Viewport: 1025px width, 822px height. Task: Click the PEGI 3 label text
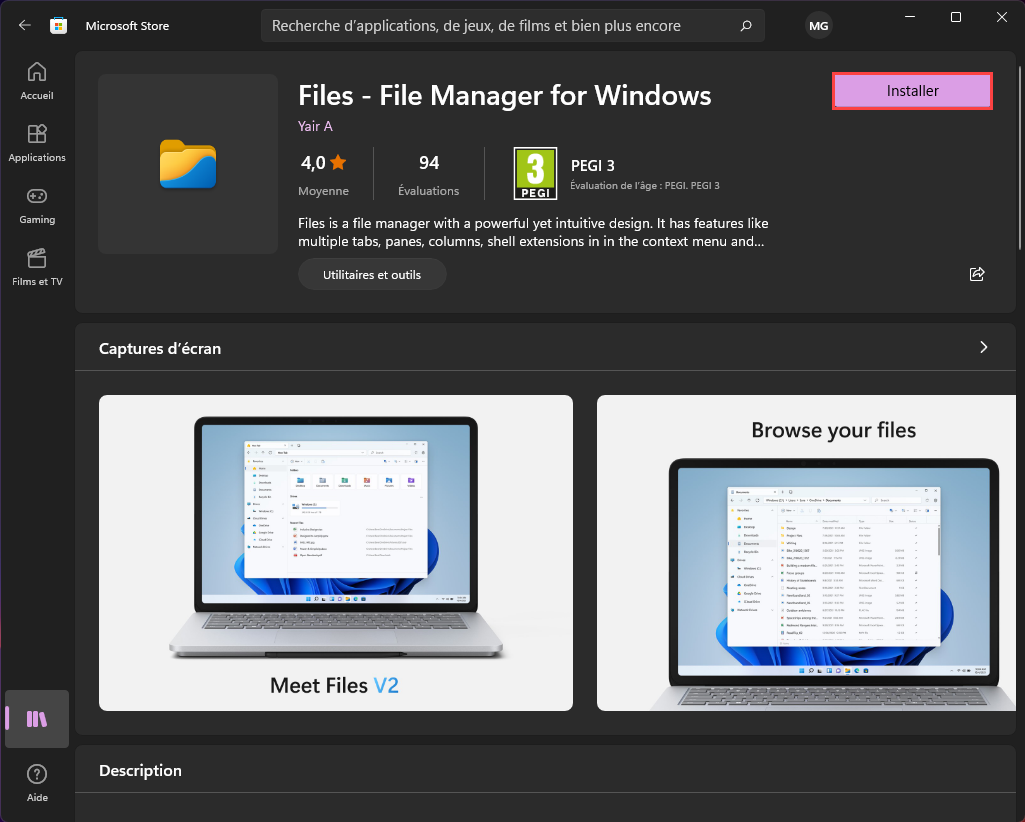pyautogui.click(x=593, y=165)
